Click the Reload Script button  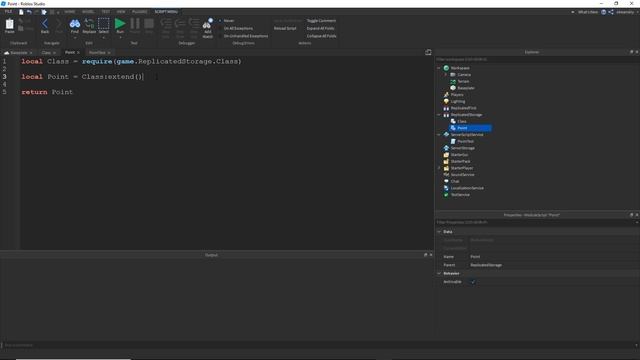click(285, 28)
